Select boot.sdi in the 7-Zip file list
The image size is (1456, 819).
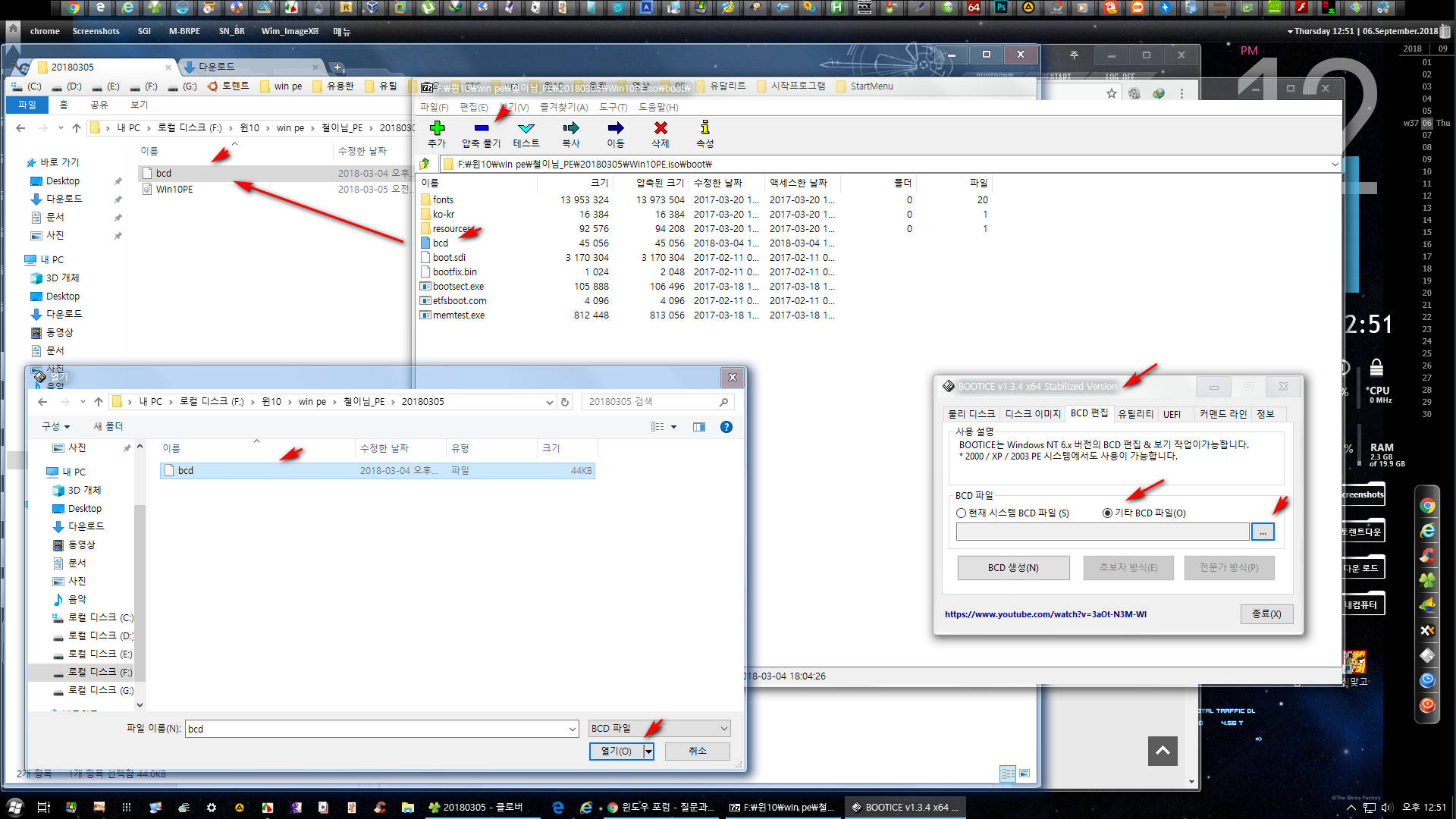(449, 258)
